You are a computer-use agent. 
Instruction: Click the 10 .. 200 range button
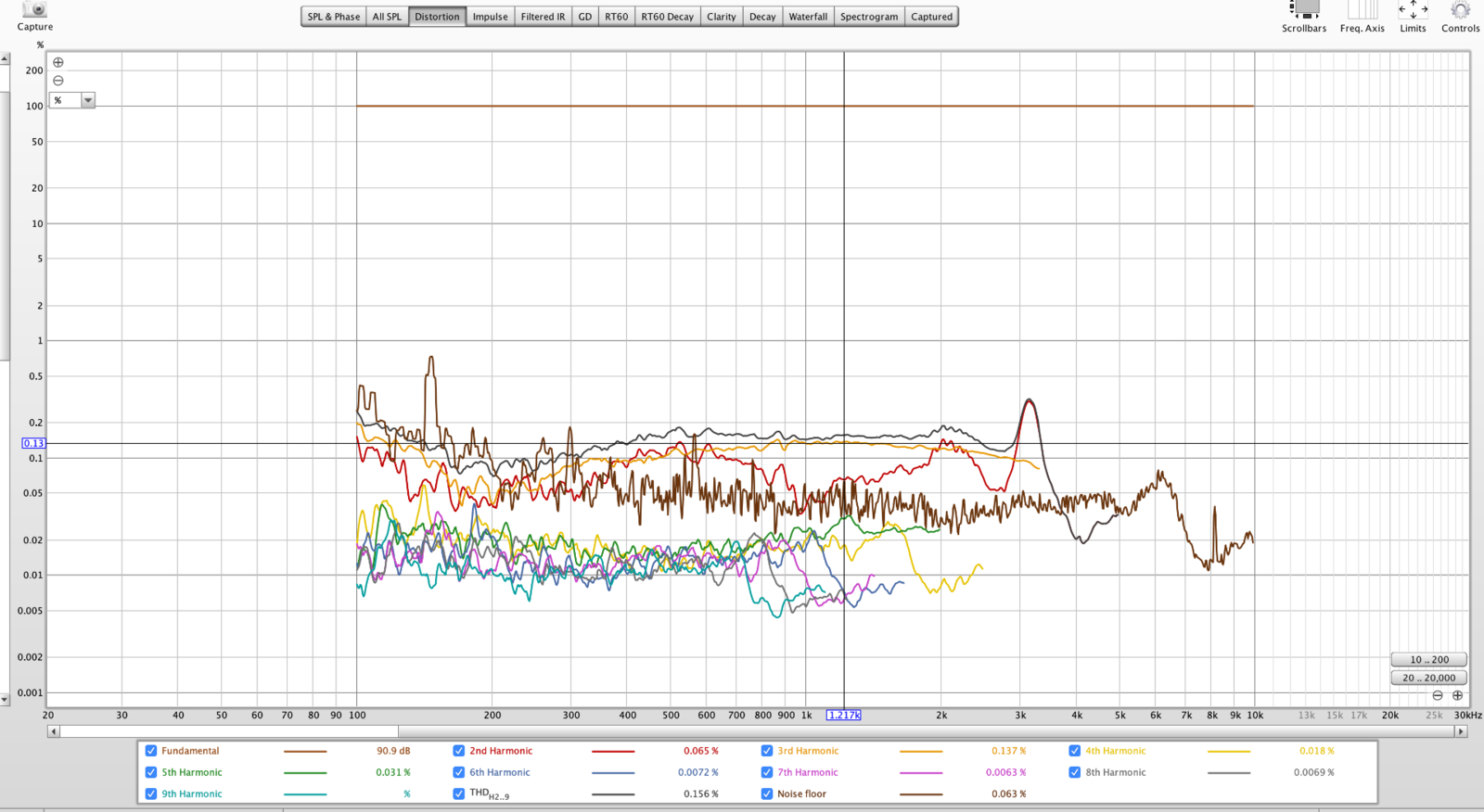coord(1429,660)
